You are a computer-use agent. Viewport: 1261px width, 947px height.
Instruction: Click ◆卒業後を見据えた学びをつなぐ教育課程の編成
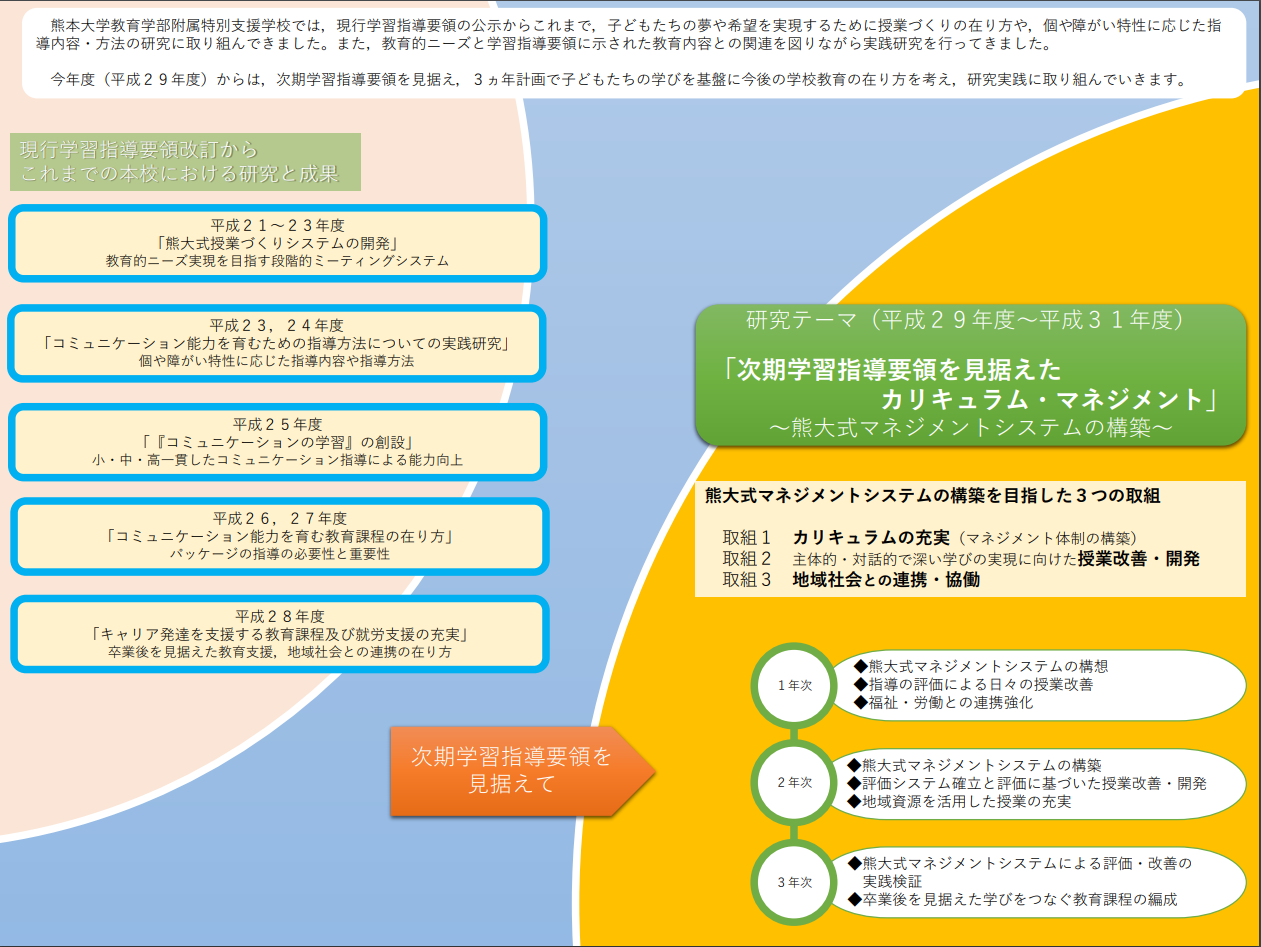click(x=1012, y=900)
